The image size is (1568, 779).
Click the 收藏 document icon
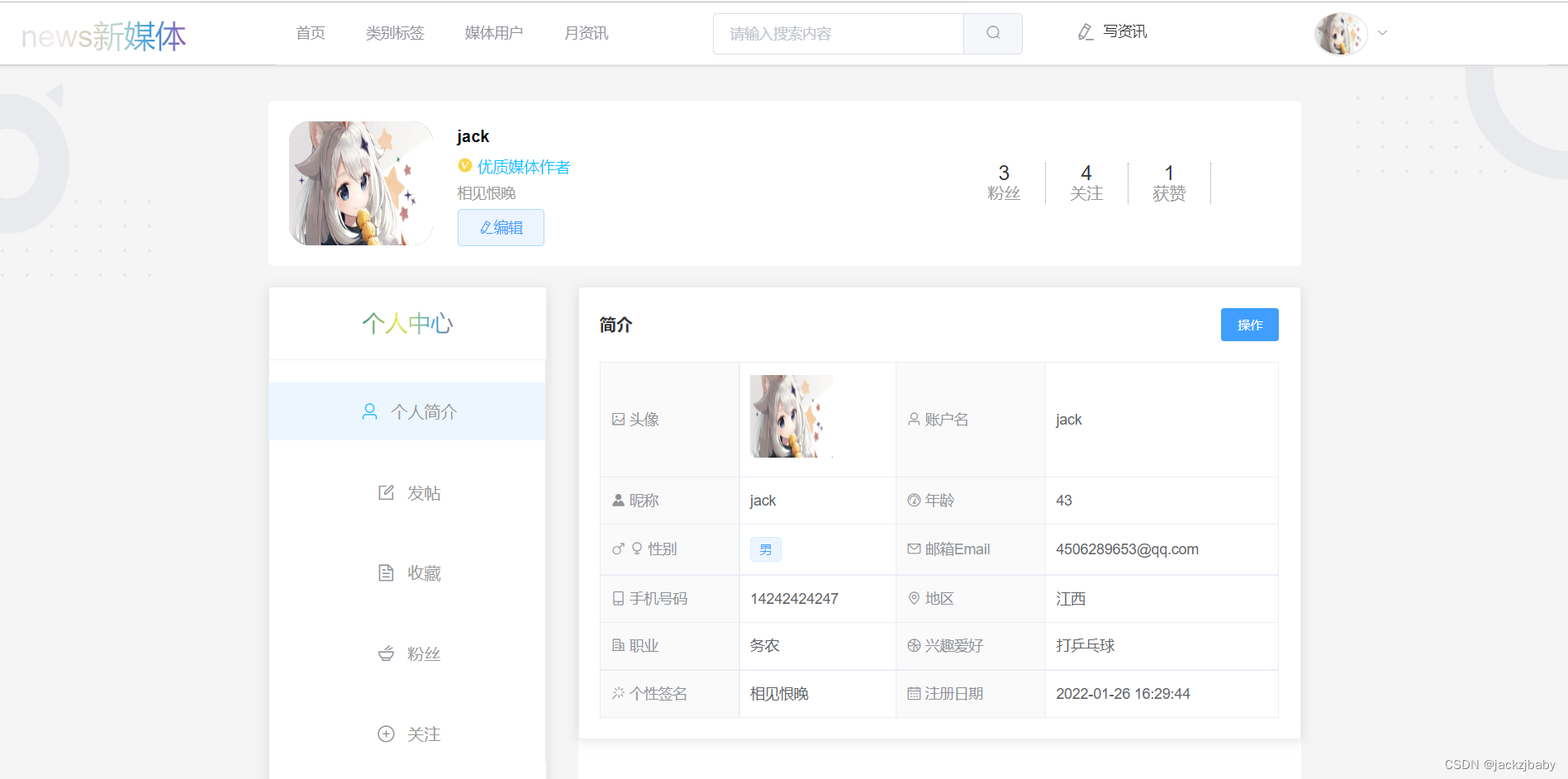(x=386, y=572)
